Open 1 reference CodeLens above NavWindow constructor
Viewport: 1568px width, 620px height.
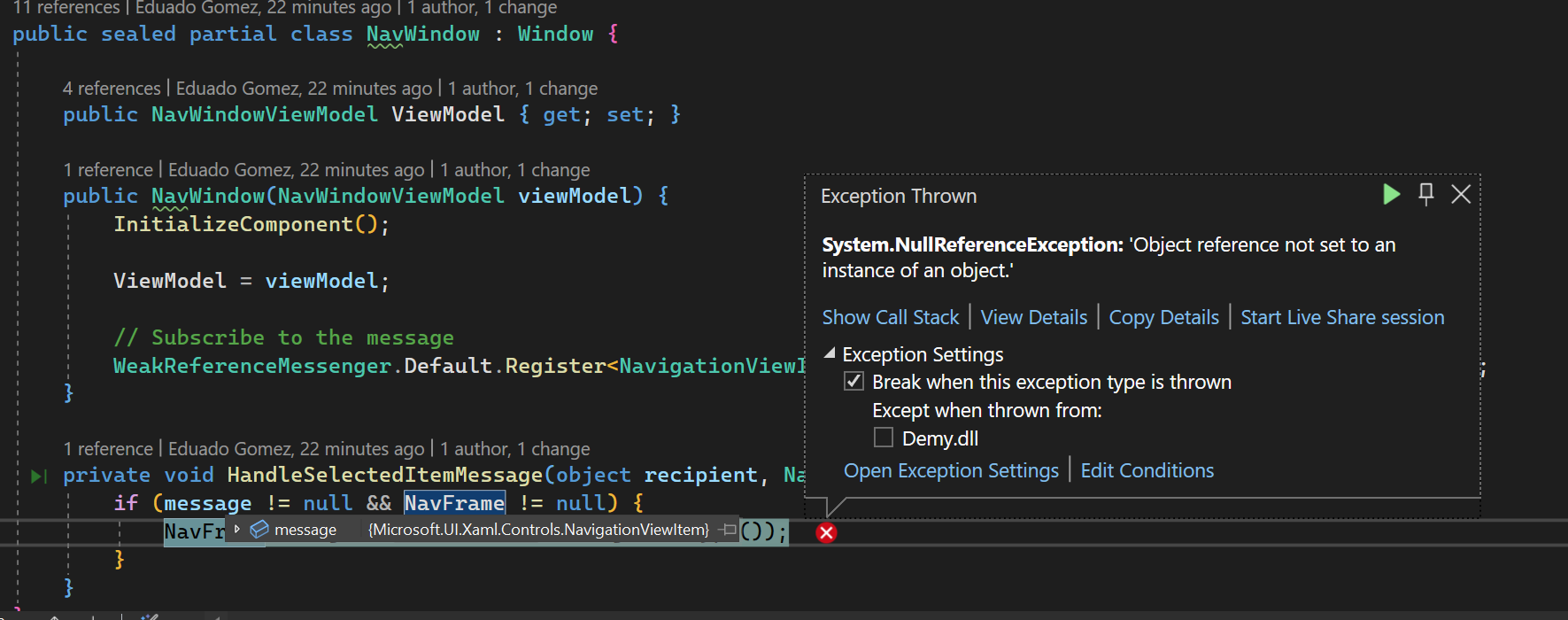point(108,170)
